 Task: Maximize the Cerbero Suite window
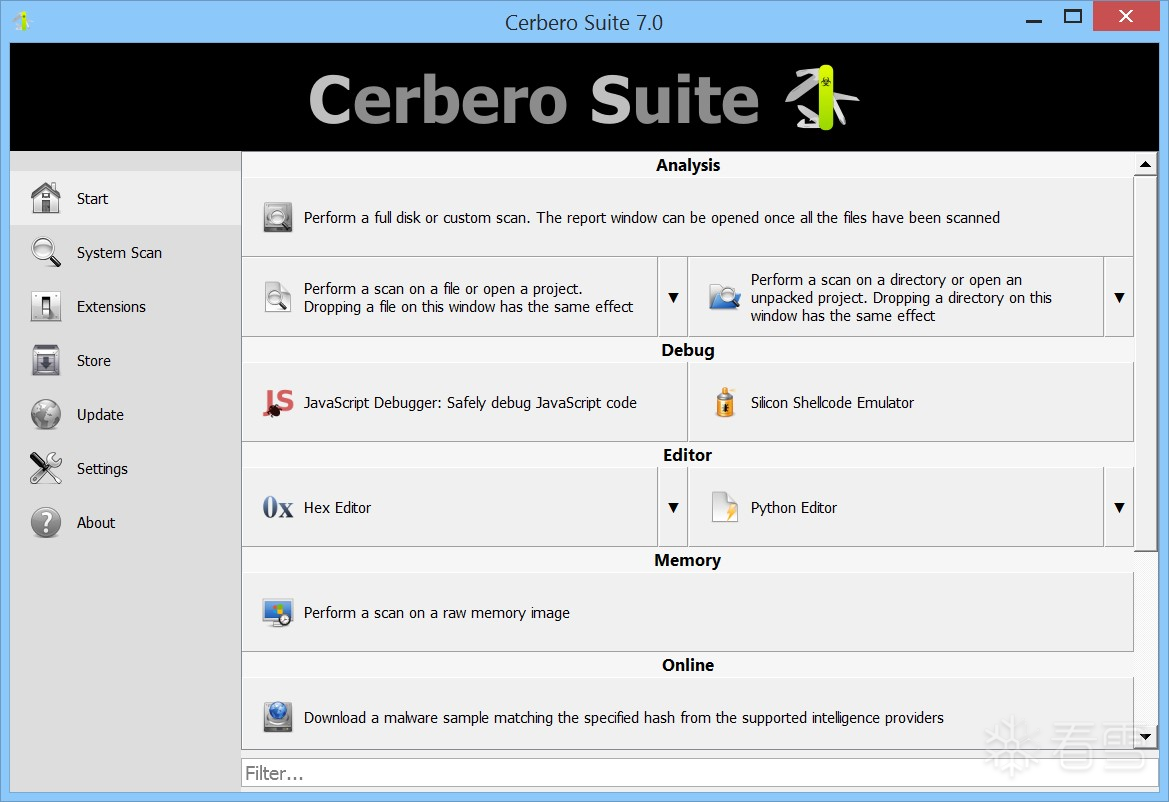1073,16
